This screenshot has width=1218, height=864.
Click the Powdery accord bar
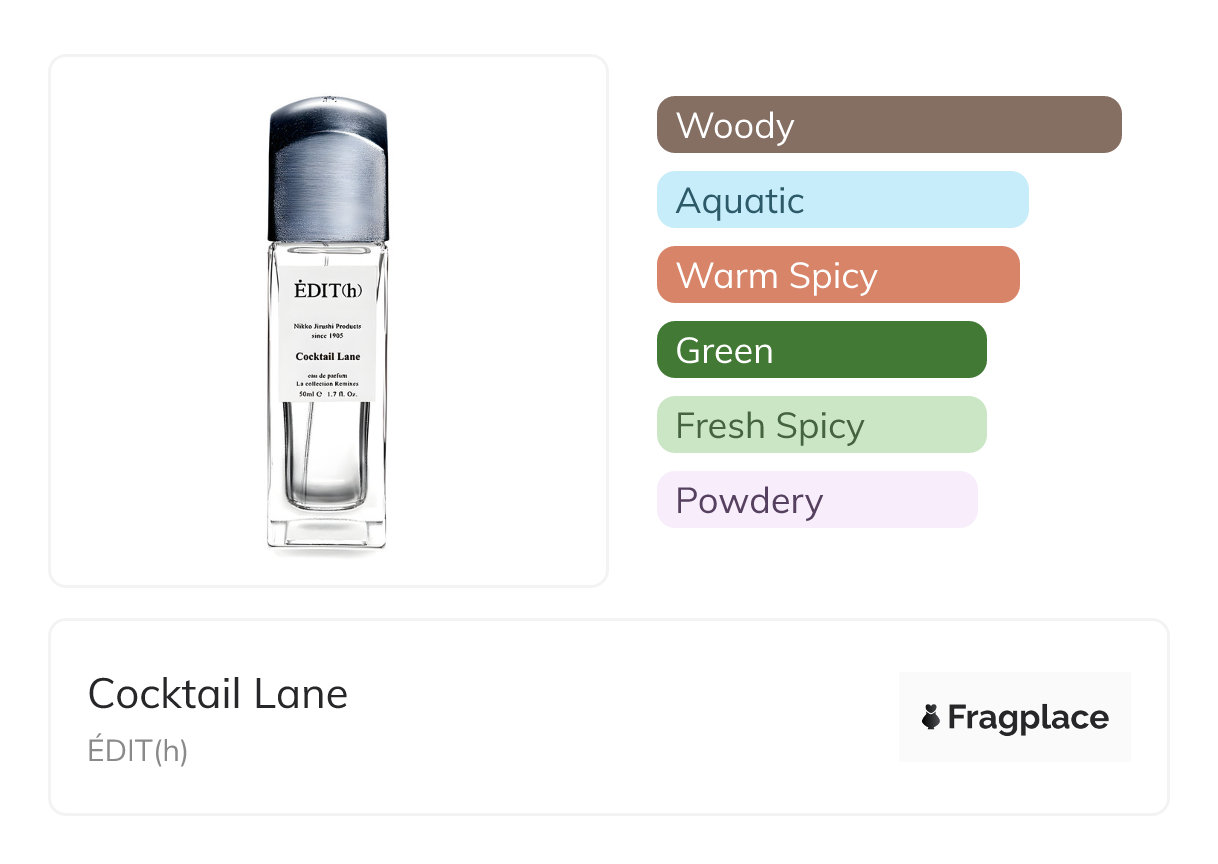click(816, 500)
